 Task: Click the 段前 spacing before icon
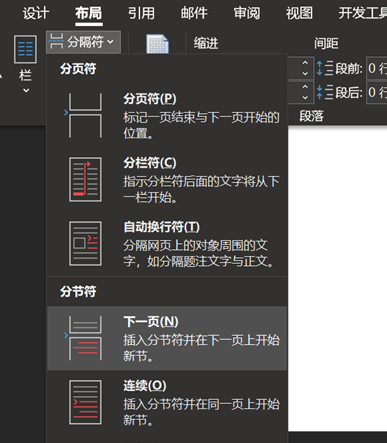click(324, 68)
